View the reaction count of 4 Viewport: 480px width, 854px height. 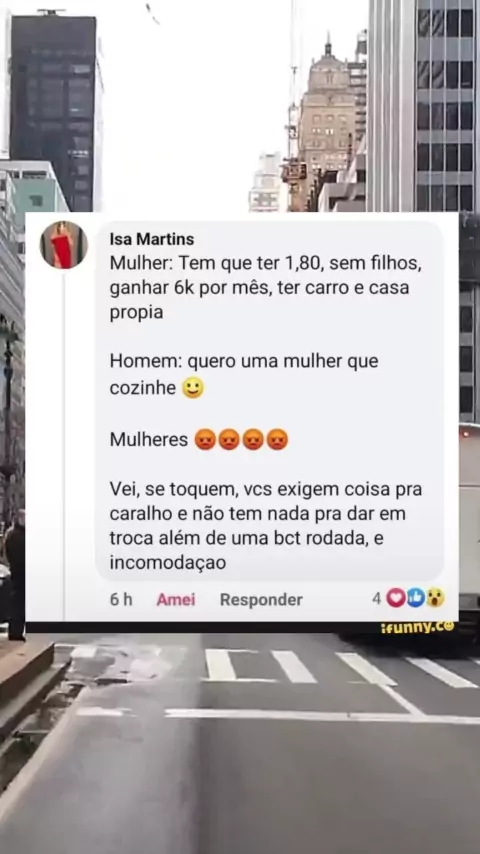pyautogui.click(x=376, y=599)
